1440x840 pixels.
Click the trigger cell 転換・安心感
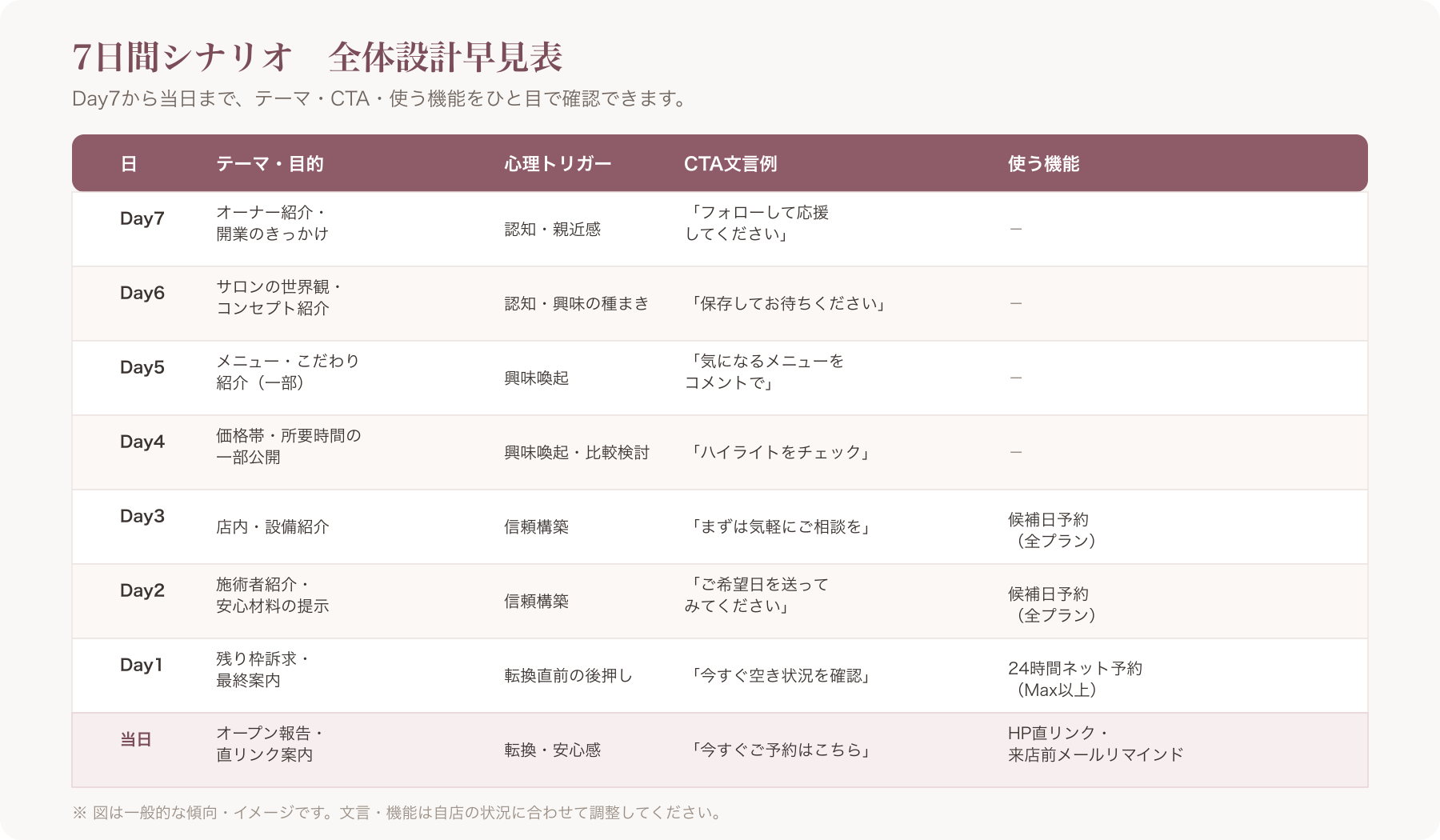[553, 750]
